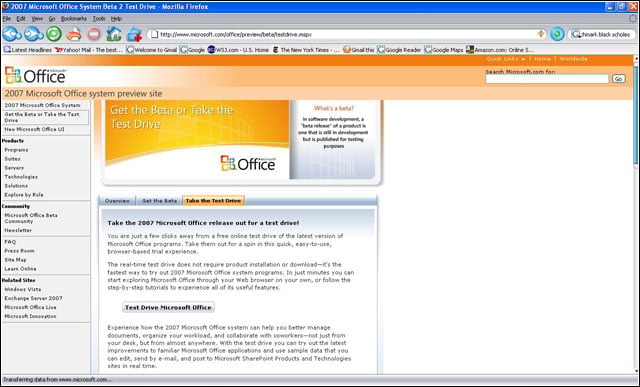Open Learn Online link
The width and height of the screenshot is (640, 387).
tap(20, 269)
